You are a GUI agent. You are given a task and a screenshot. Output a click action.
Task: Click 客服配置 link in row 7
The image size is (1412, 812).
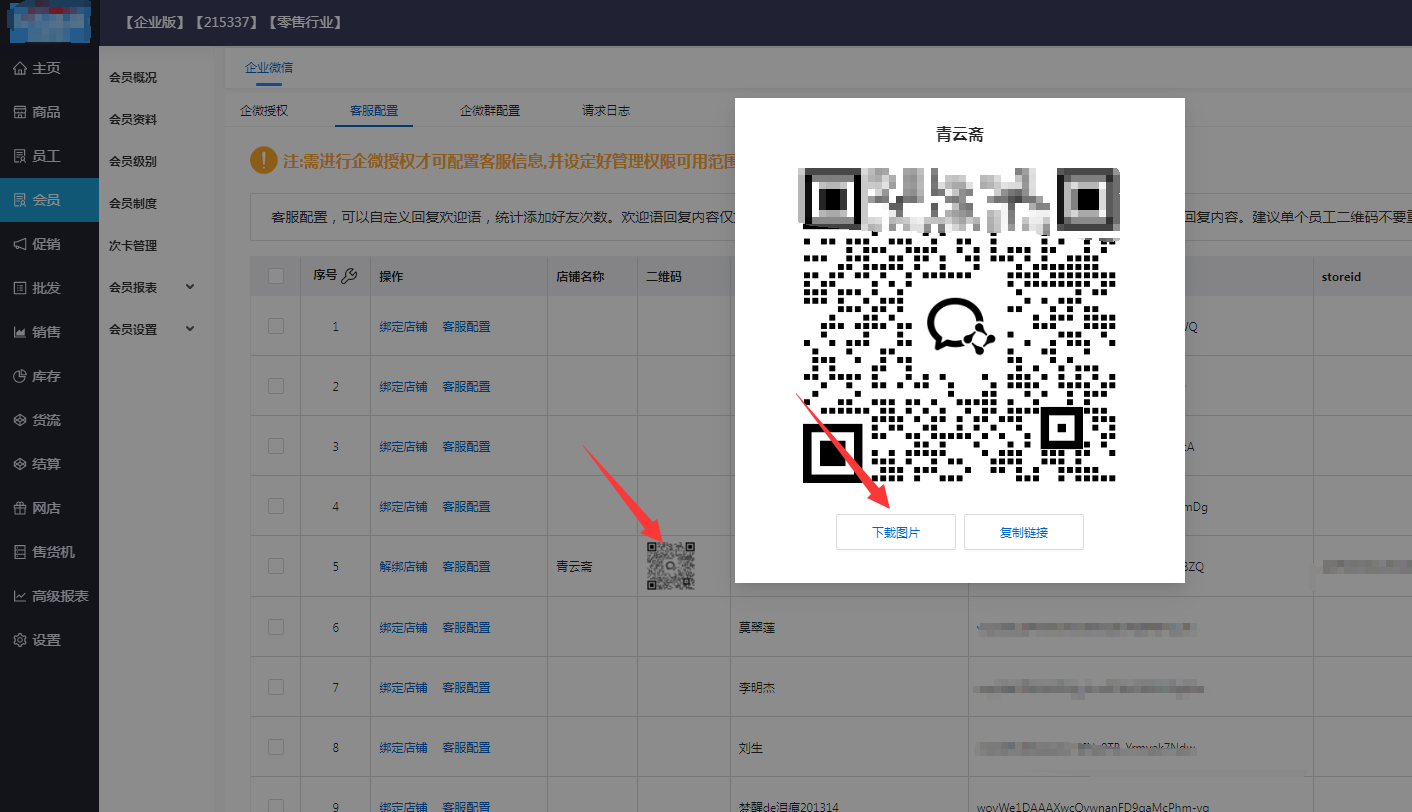[x=467, y=687]
